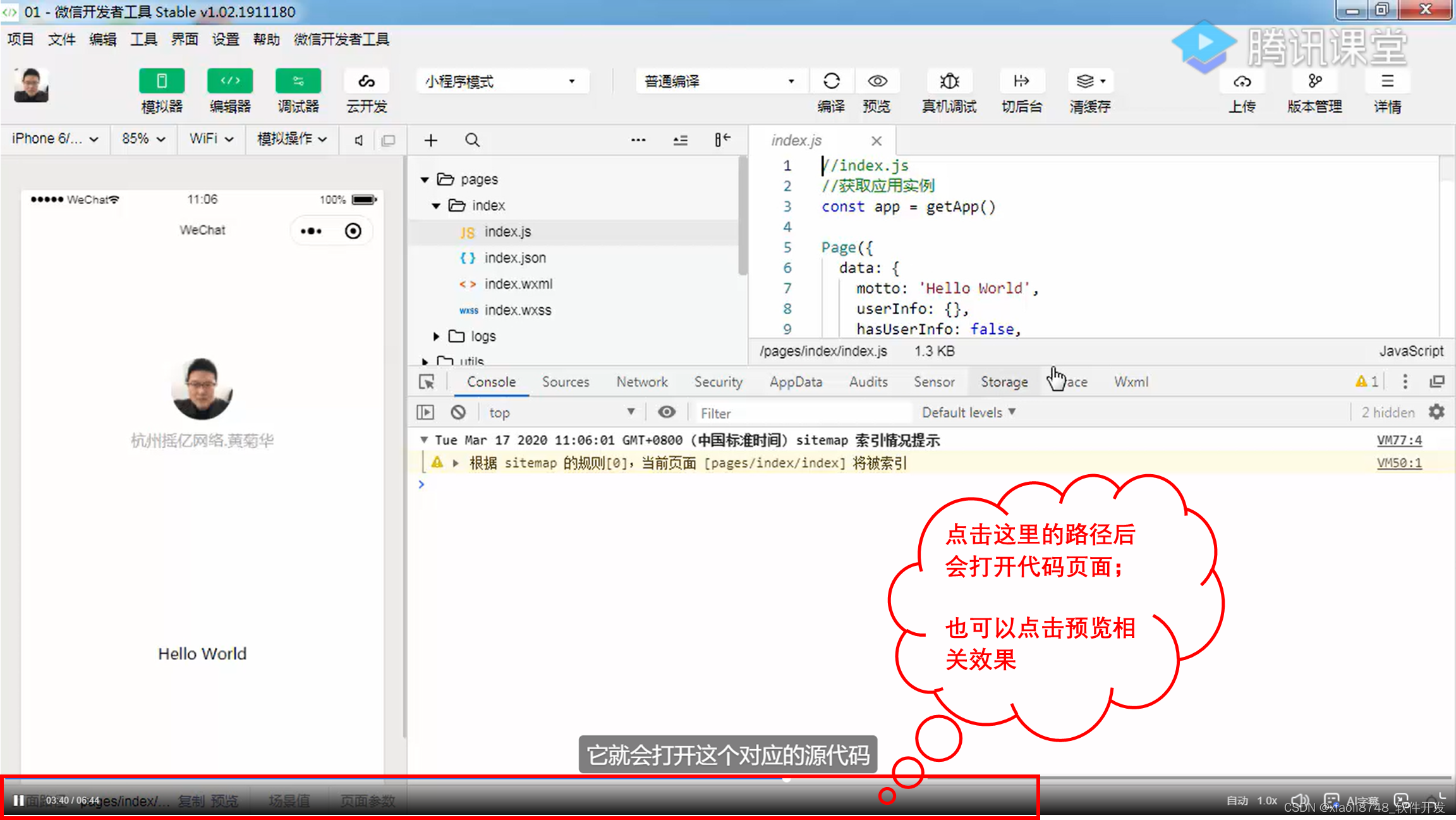Switch to the Sensor tab

[x=934, y=382]
